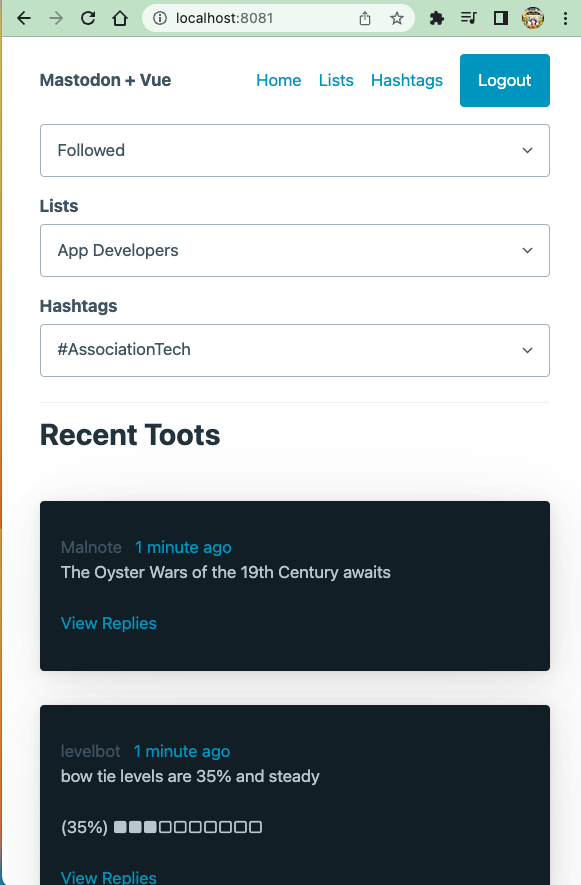Image resolution: width=581 pixels, height=885 pixels.
Task: Bookmark the page with the star icon
Action: [396, 17]
